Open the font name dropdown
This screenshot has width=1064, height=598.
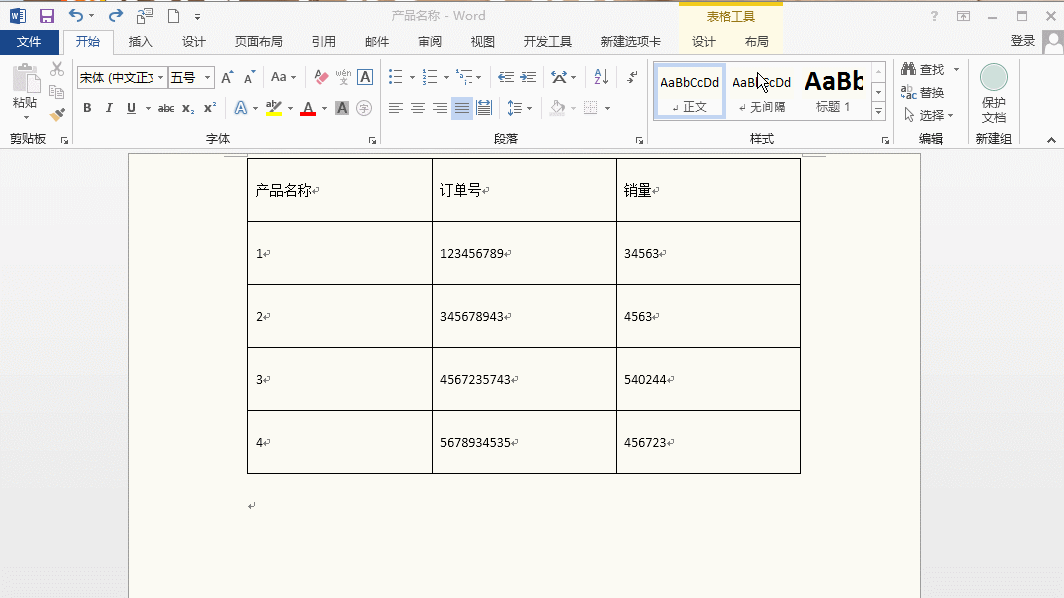pos(160,77)
